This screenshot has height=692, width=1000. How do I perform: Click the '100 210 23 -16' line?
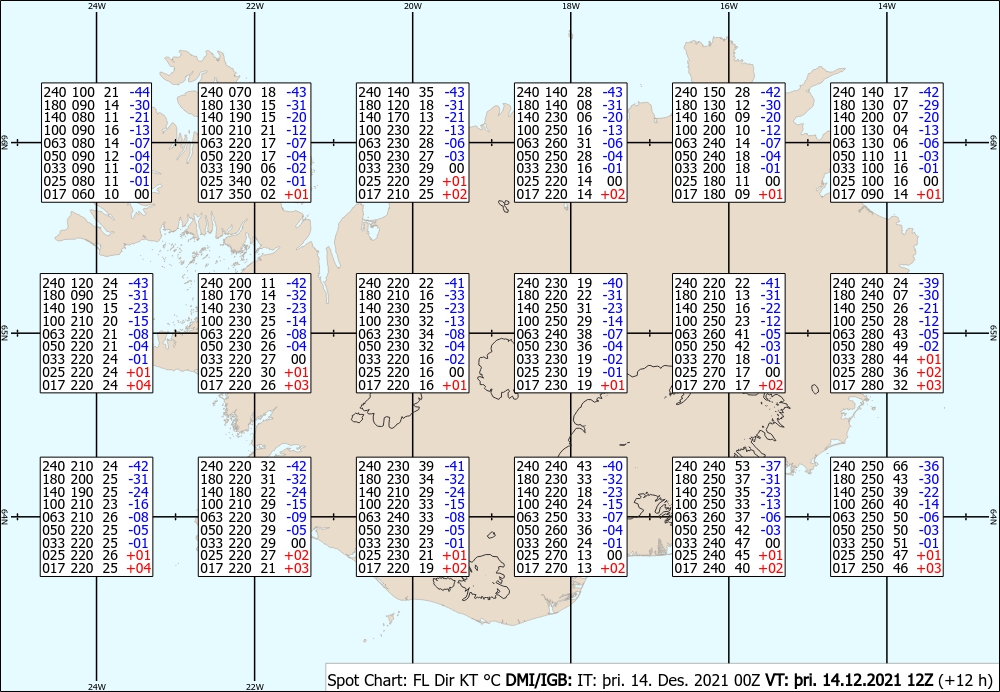pyautogui.click(x=96, y=504)
